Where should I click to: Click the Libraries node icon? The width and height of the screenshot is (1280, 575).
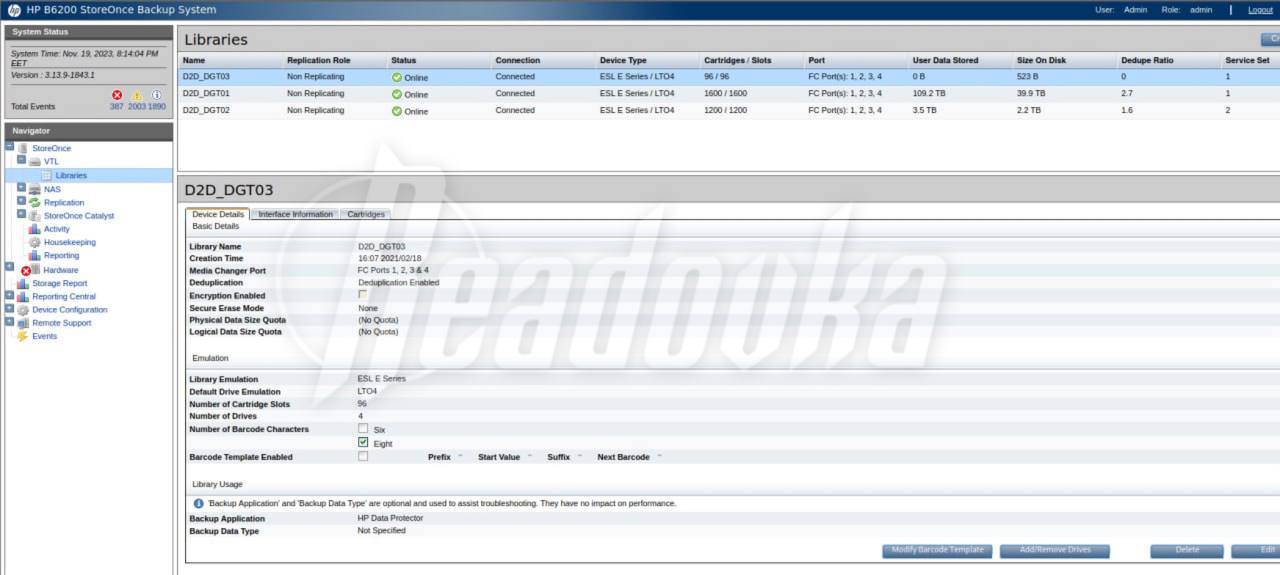[46, 175]
